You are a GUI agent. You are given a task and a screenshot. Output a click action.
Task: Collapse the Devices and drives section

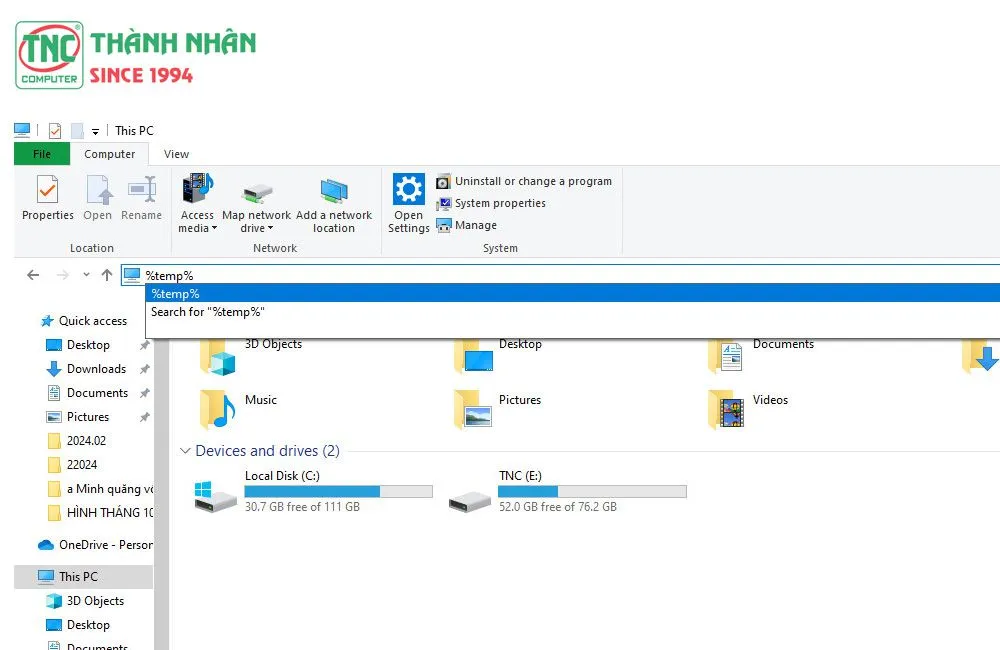click(x=185, y=451)
